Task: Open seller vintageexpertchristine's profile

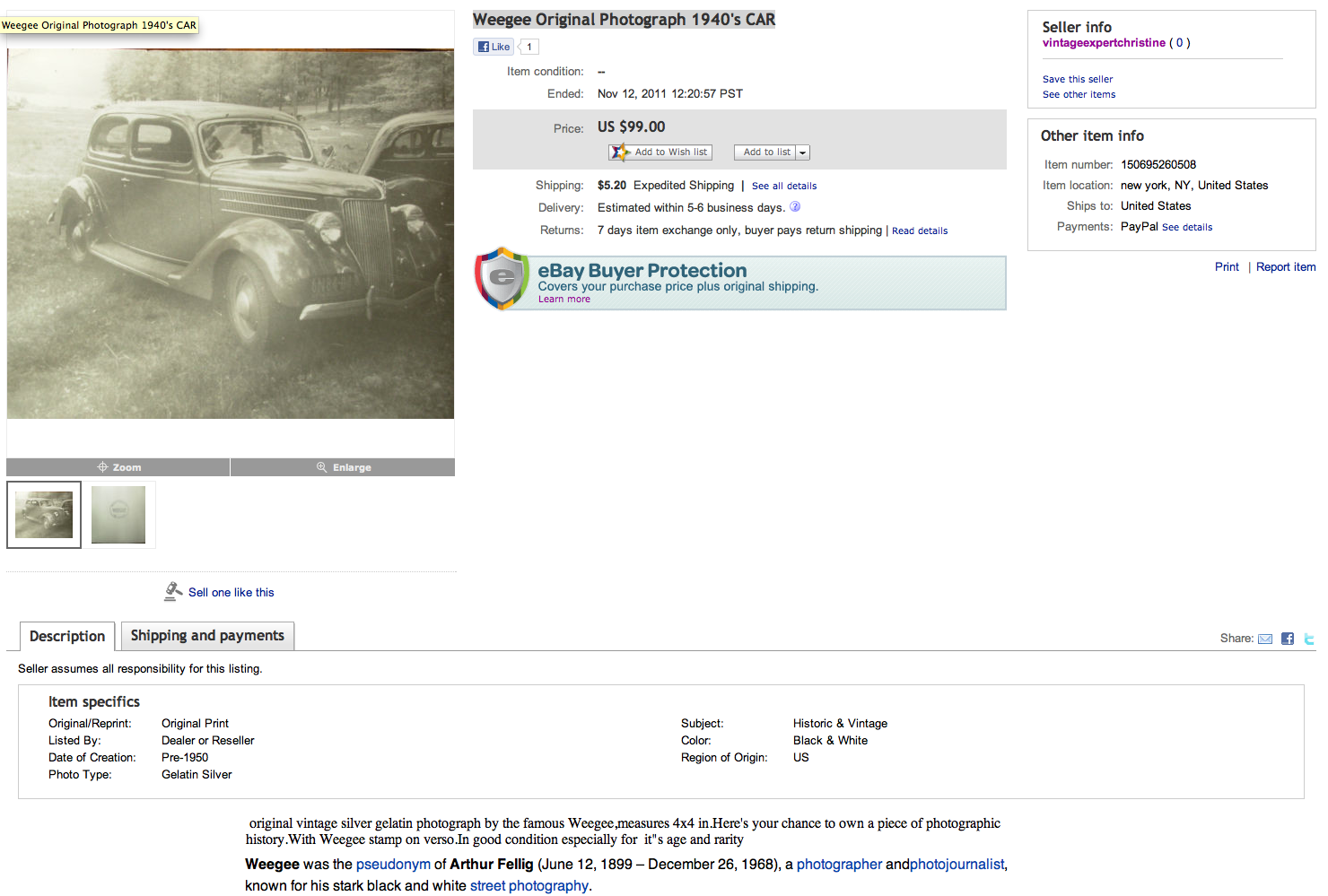Action: point(1104,43)
